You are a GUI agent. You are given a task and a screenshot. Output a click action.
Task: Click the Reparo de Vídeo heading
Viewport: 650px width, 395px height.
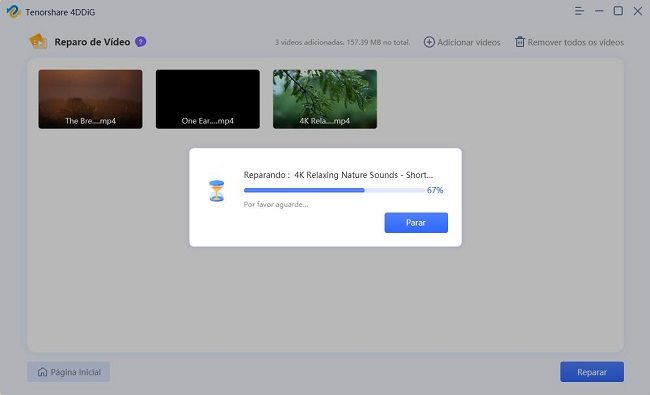pos(92,42)
